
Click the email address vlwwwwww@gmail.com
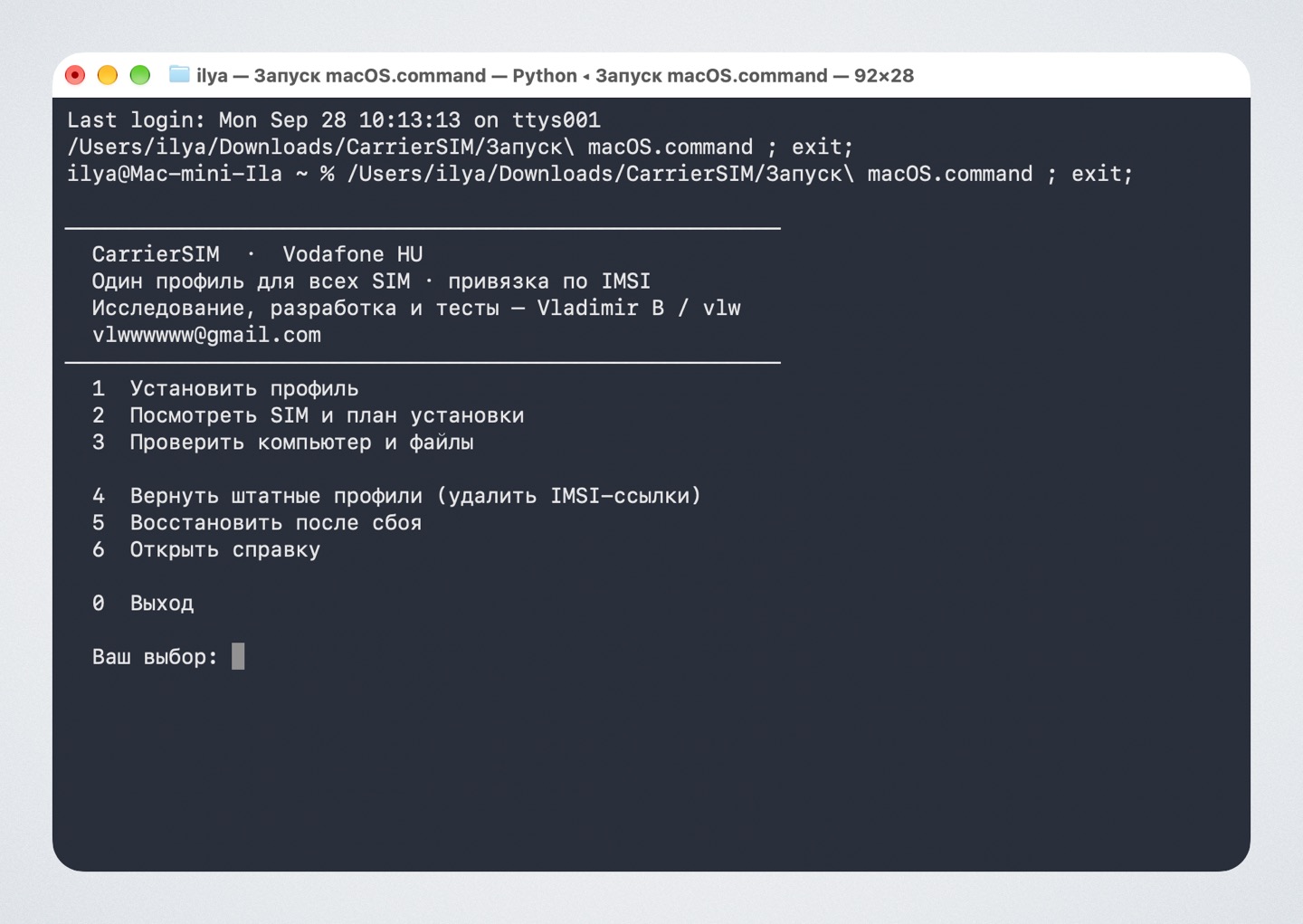tap(206, 336)
